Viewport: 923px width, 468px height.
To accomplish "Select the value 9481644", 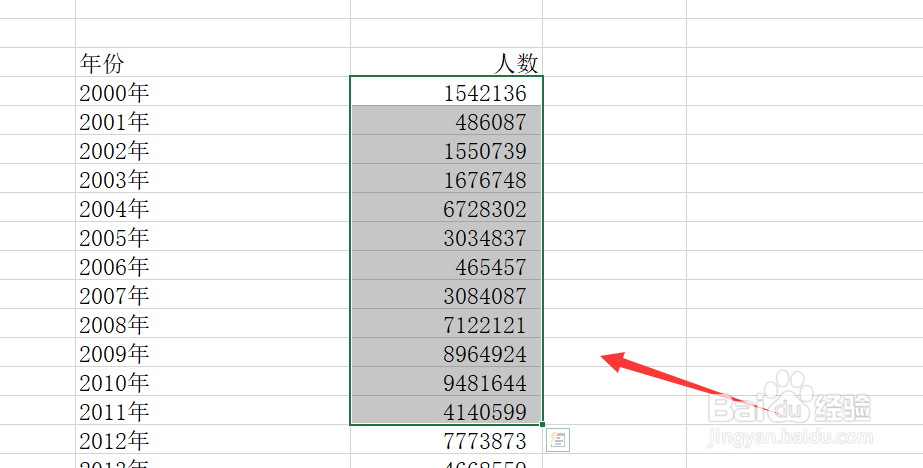I will pyautogui.click(x=446, y=381).
